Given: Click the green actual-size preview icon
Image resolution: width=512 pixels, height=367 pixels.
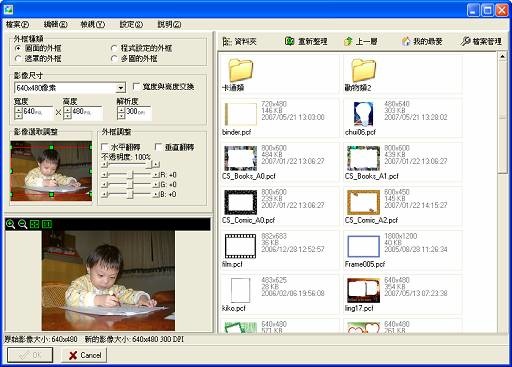Looking at the screenshot, I should tap(47, 224).
